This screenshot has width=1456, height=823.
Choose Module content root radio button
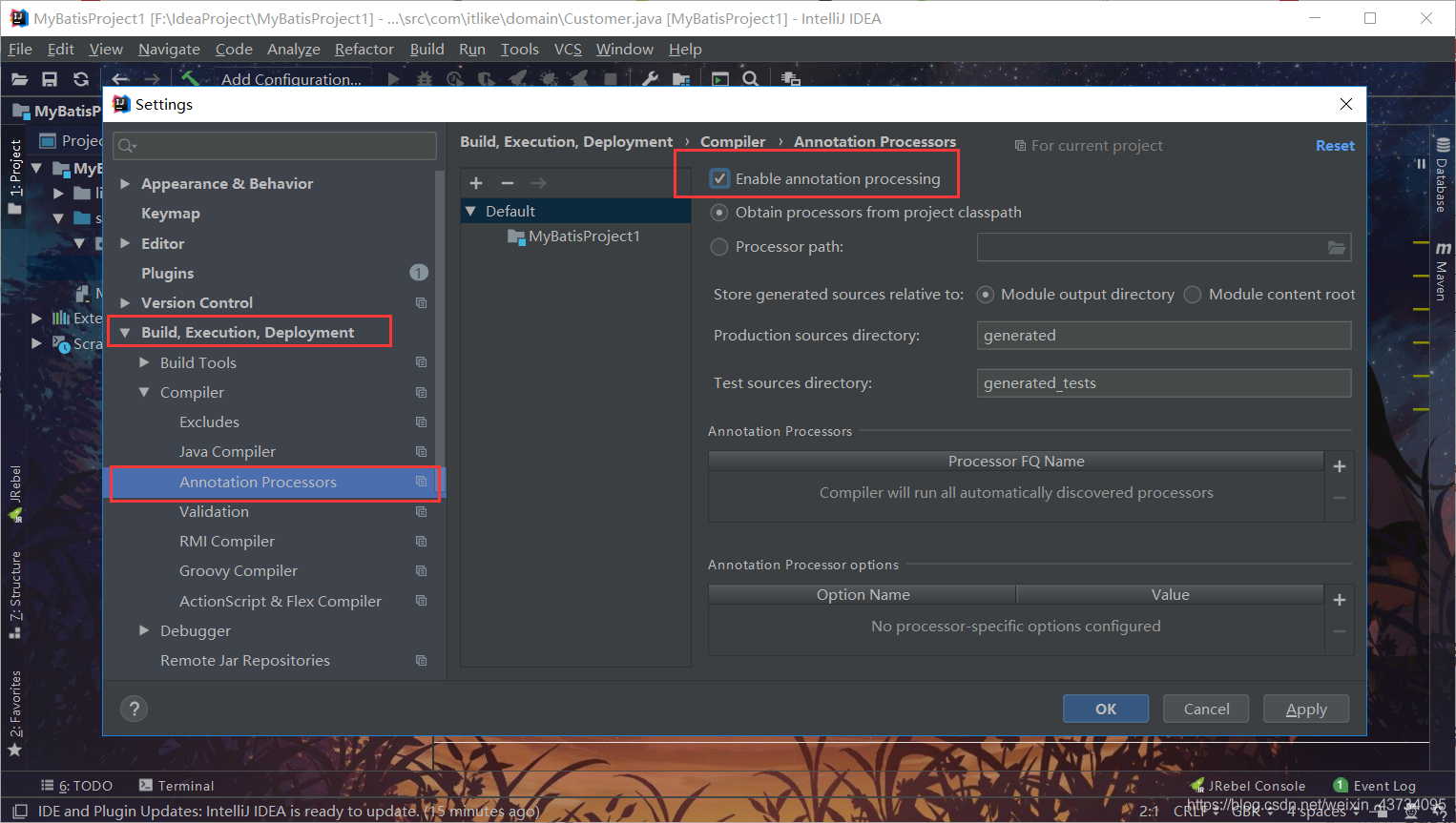coord(1193,295)
